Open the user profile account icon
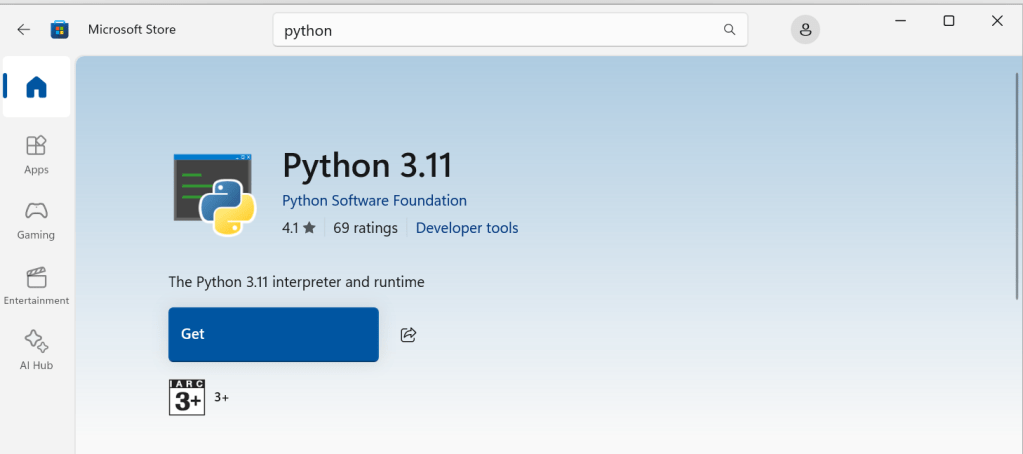Image resolution: width=1023 pixels, height=454 pixels. click(805, 30)
